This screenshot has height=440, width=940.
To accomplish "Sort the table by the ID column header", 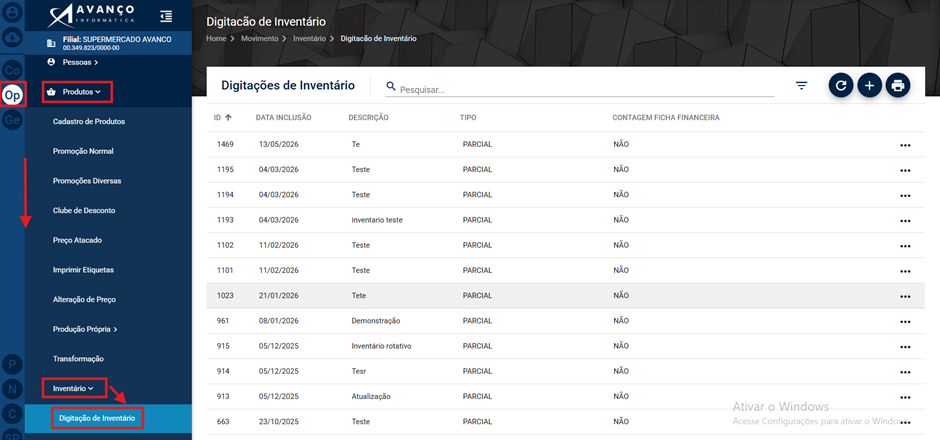I will (x=222, y=117).
